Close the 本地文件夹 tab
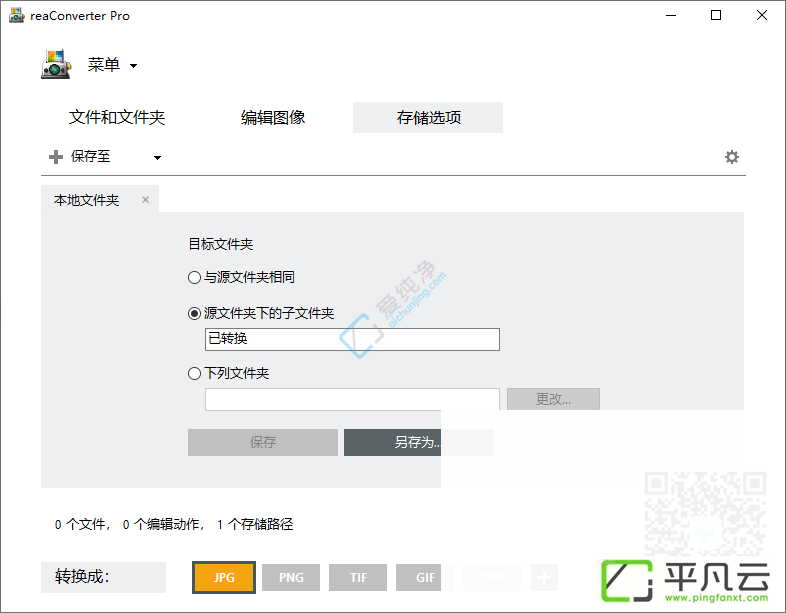The image size is (786, 613). tap(145, 199)
